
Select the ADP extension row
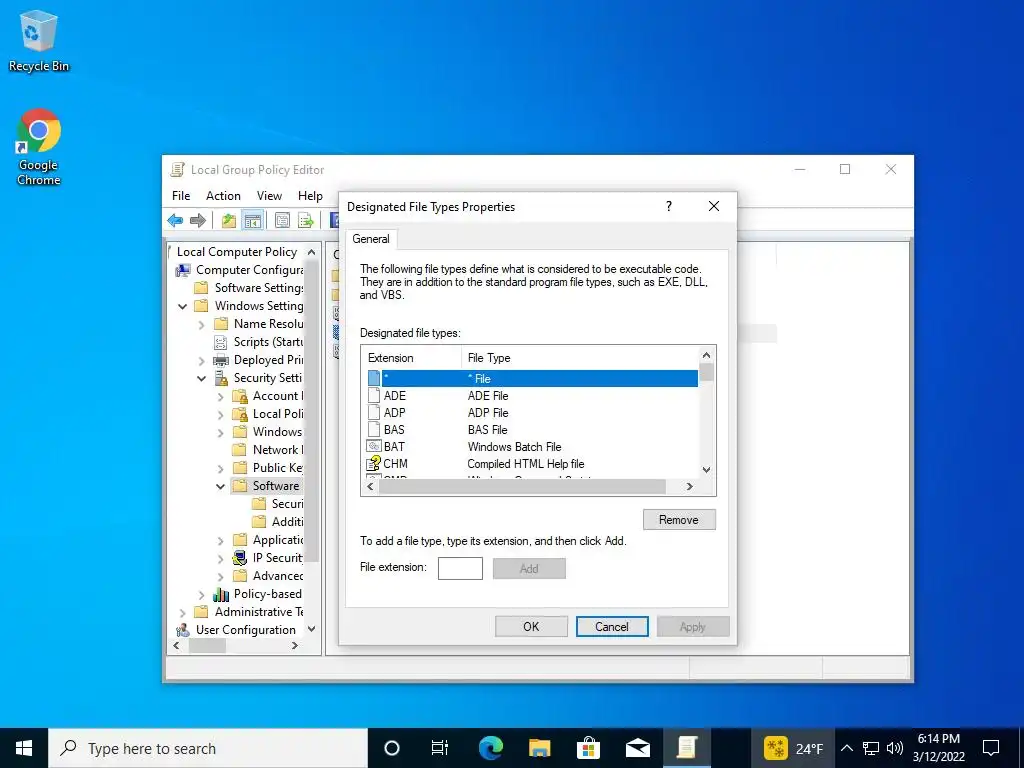point(532,413)
